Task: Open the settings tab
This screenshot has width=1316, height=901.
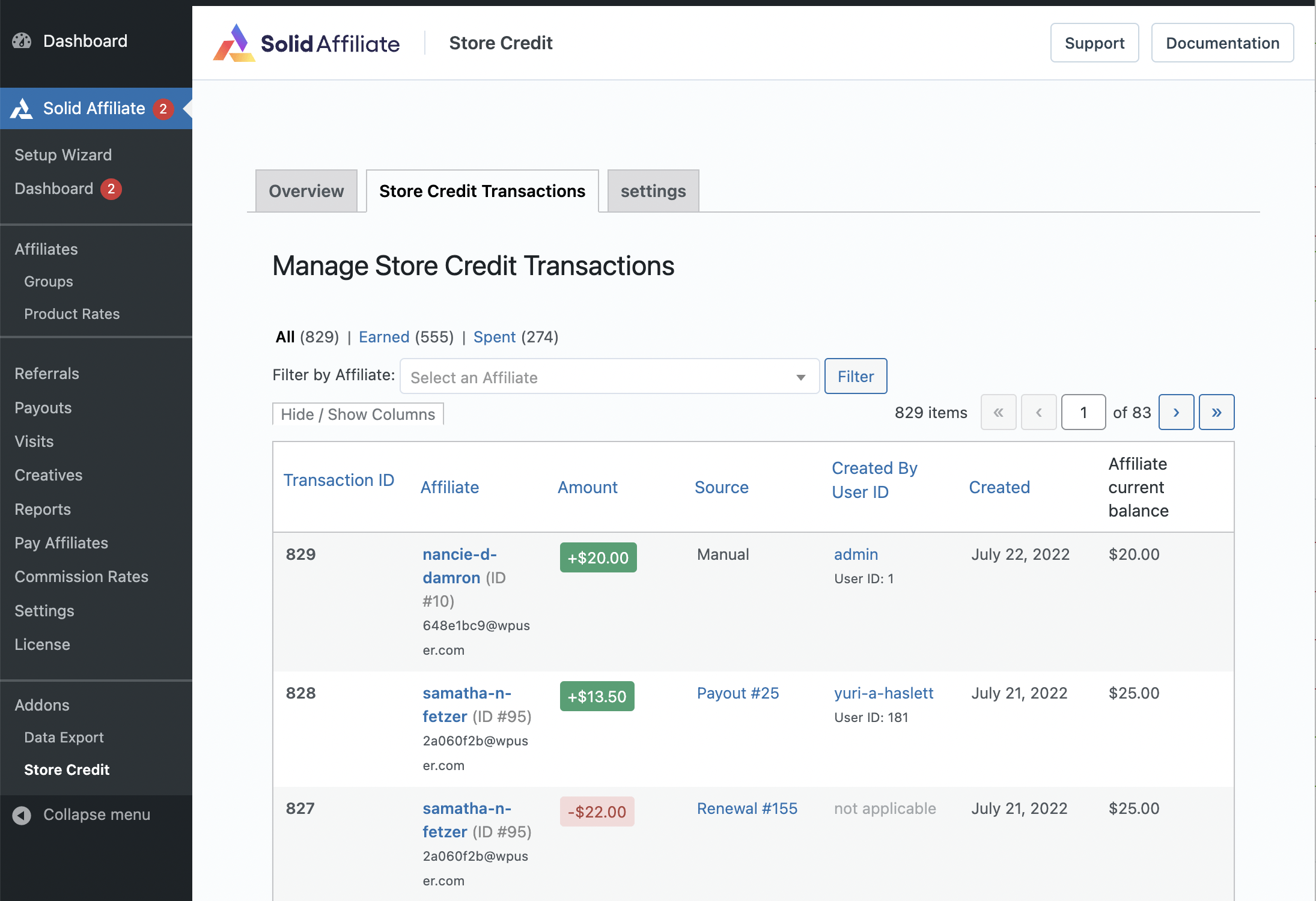Action: pos(653,190)
